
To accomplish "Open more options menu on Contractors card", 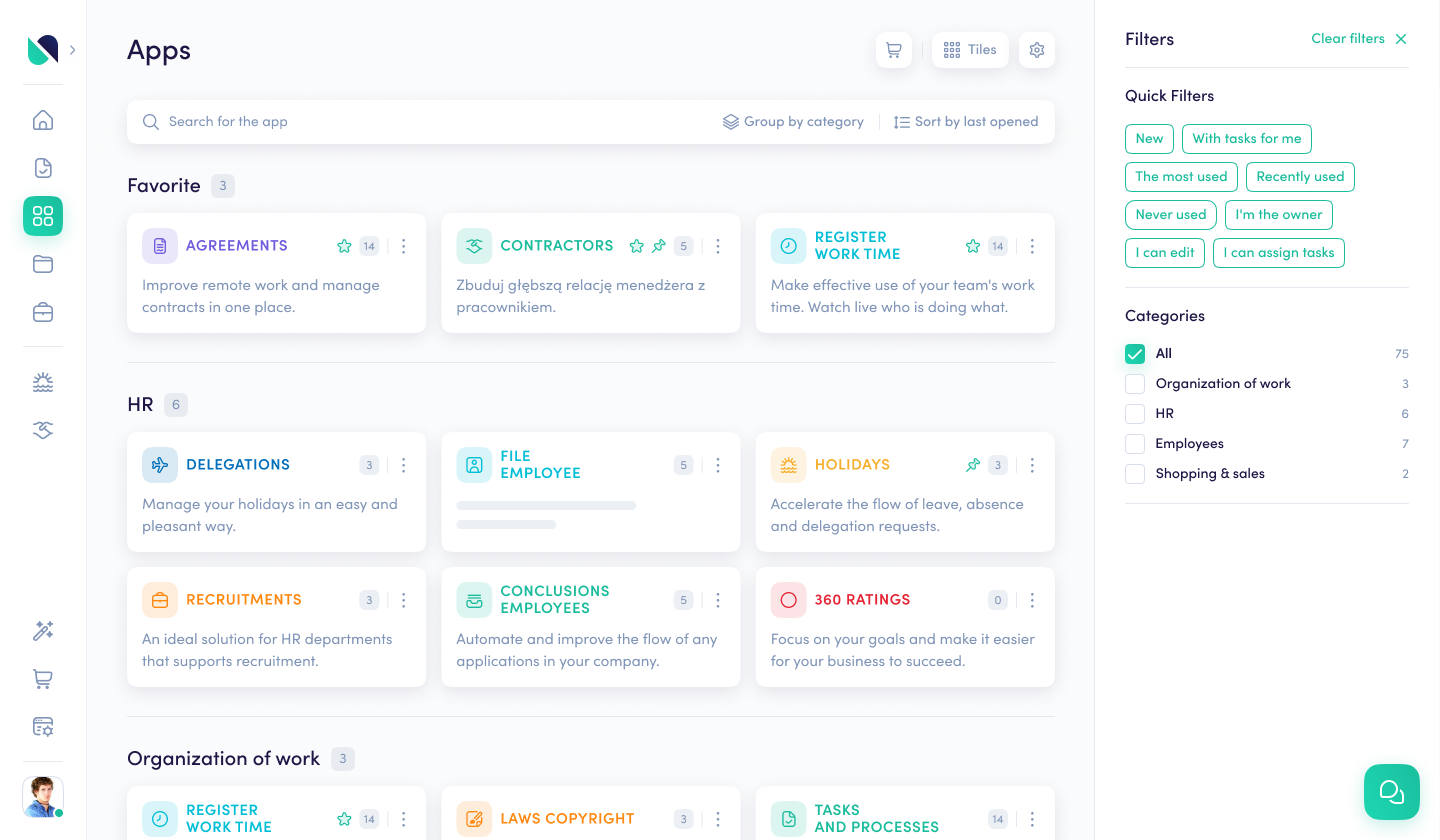I will click(x=718, y=246).
